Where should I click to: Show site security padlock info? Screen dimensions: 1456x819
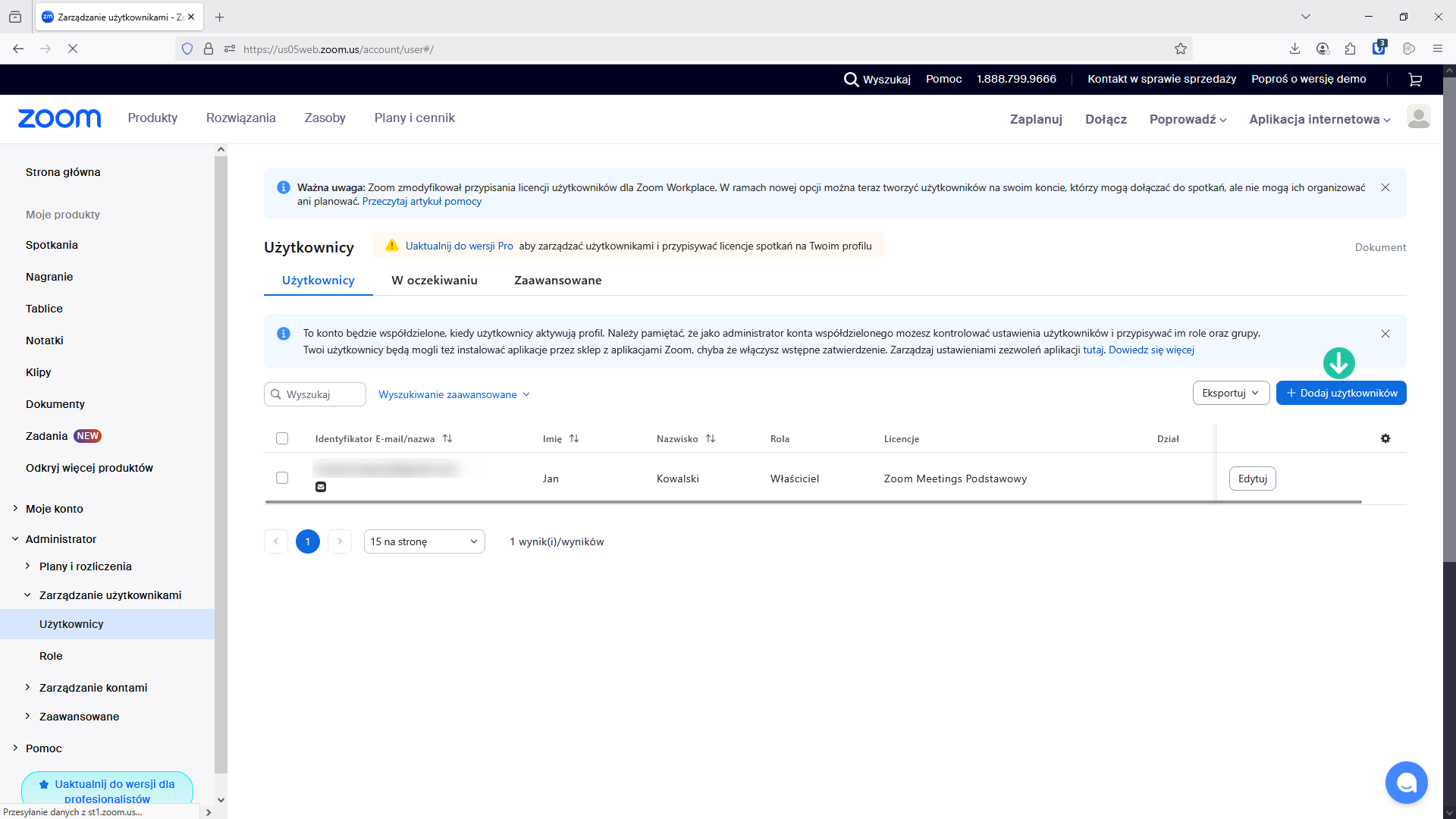[209, 49]
